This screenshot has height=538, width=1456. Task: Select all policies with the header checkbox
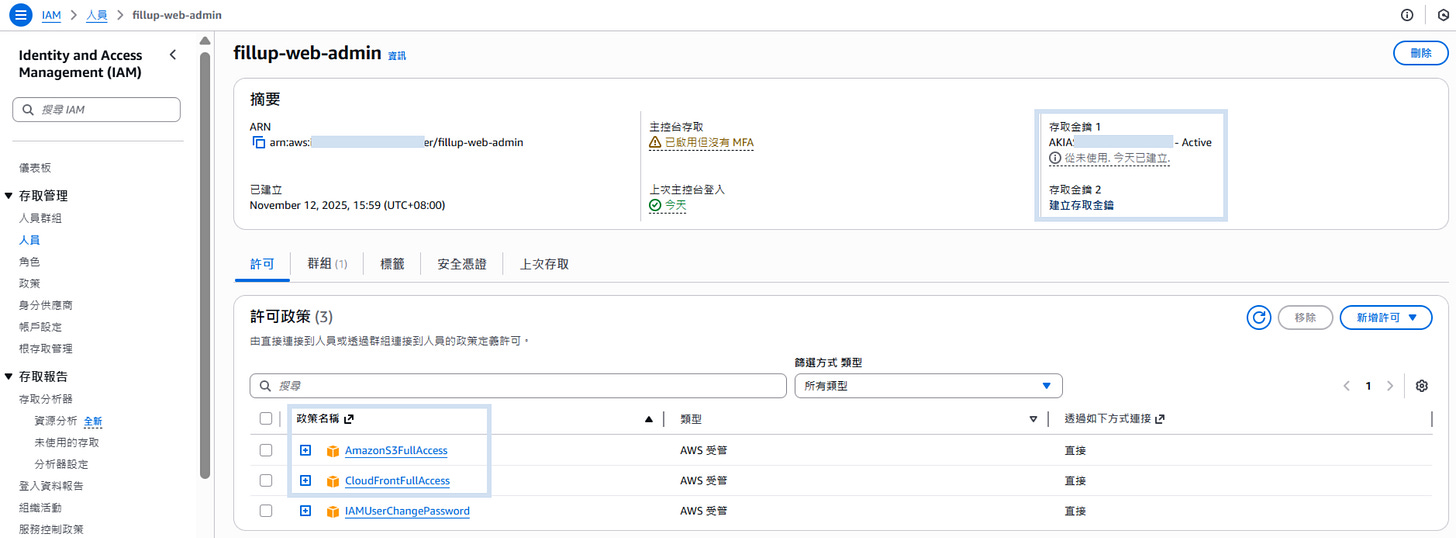[x=265, y=419]
